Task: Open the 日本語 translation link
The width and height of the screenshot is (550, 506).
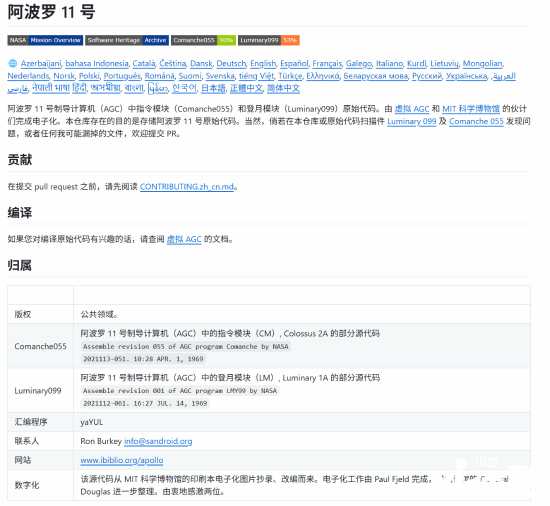Action: click(x=213, y=88)
